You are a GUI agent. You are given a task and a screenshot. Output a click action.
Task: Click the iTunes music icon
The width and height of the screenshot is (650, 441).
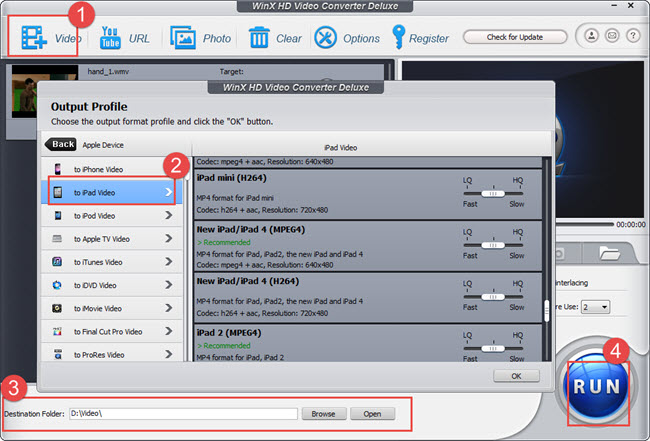tap(57, 262)
